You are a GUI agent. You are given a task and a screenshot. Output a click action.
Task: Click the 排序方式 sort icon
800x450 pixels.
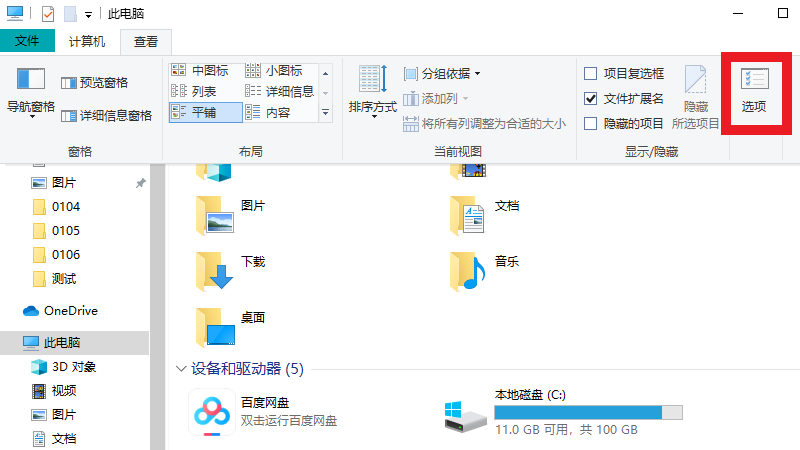(372, 90)
